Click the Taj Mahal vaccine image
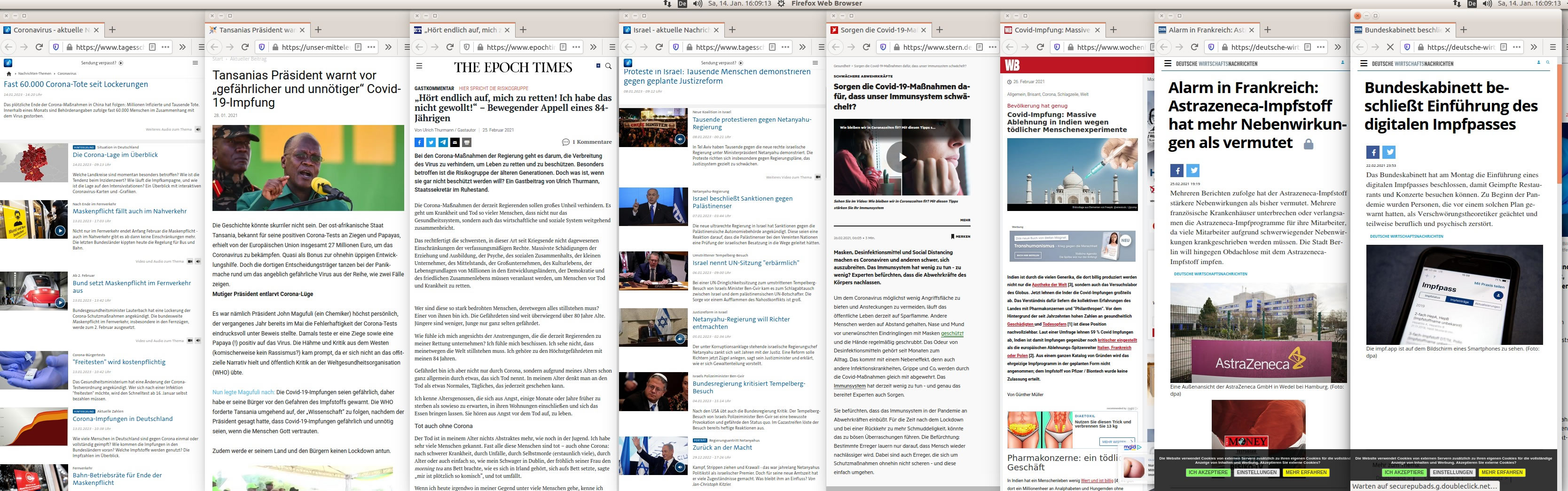The width and height of the screenshot is (1568, 491). [1072, 175]
